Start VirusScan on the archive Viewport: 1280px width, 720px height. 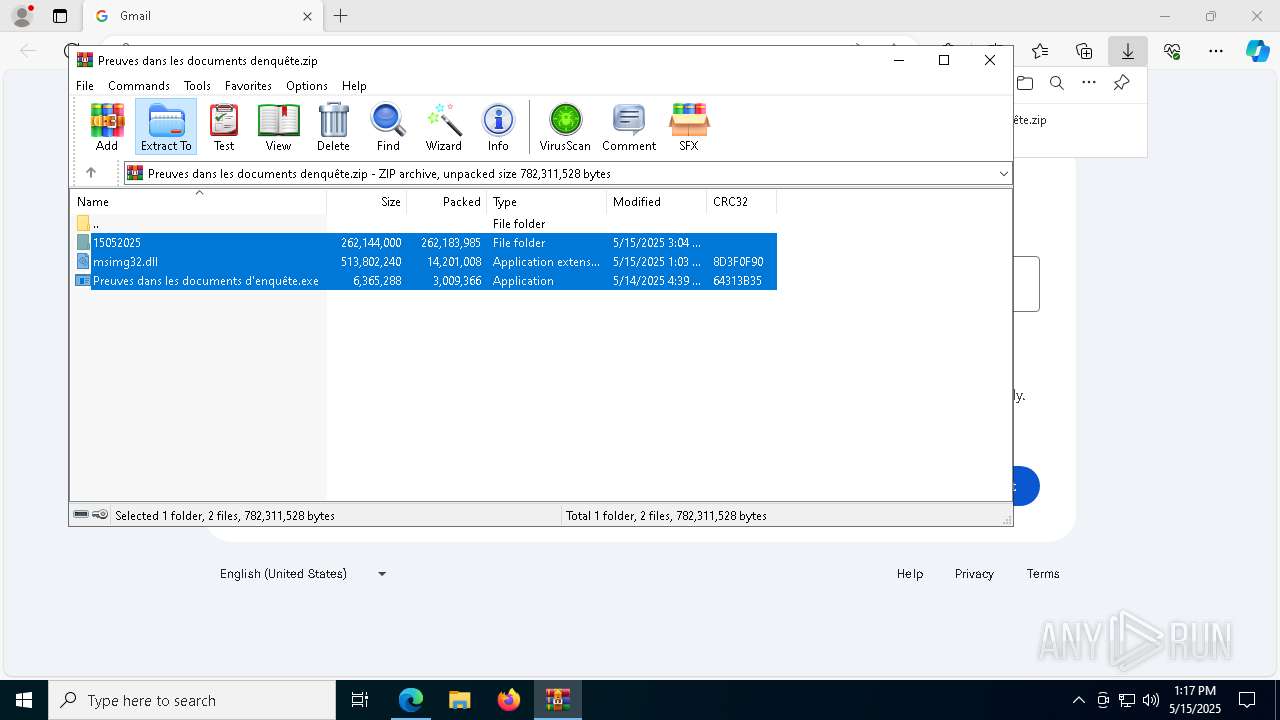tap(565, 127)
